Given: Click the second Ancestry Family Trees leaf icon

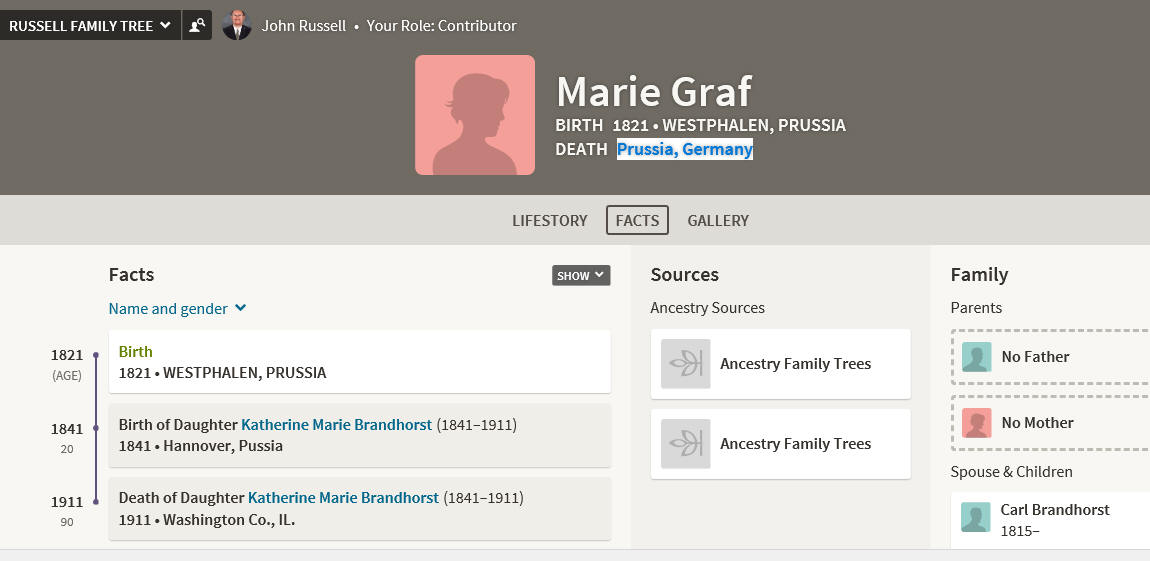Looking at the screenshot, I should tap(686, 444).
